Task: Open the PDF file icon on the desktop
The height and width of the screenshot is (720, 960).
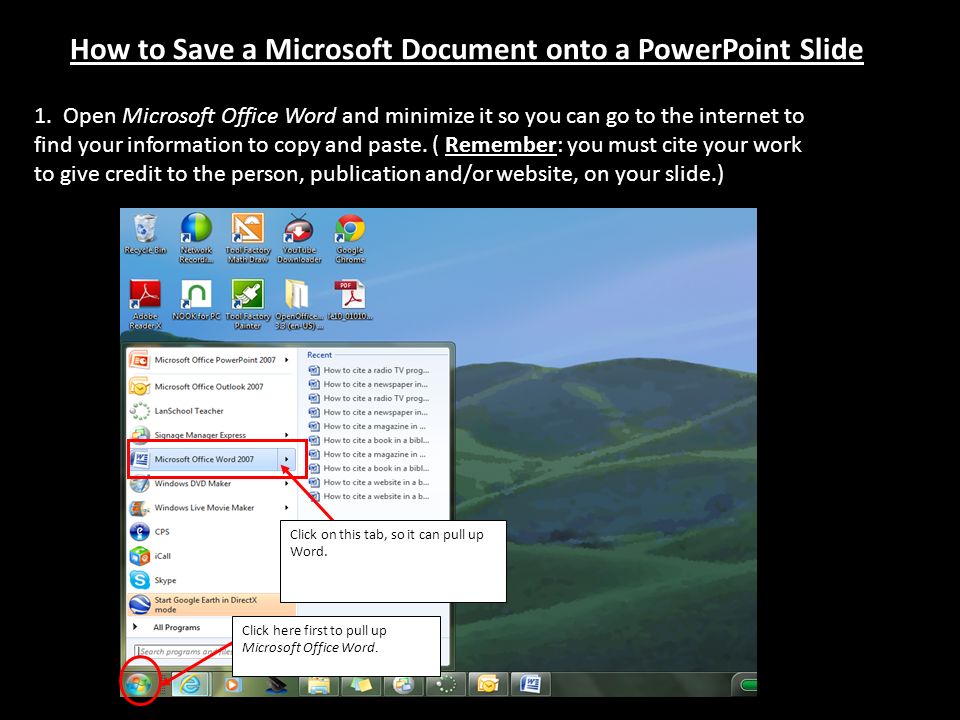Action: [x=350, y=300]
